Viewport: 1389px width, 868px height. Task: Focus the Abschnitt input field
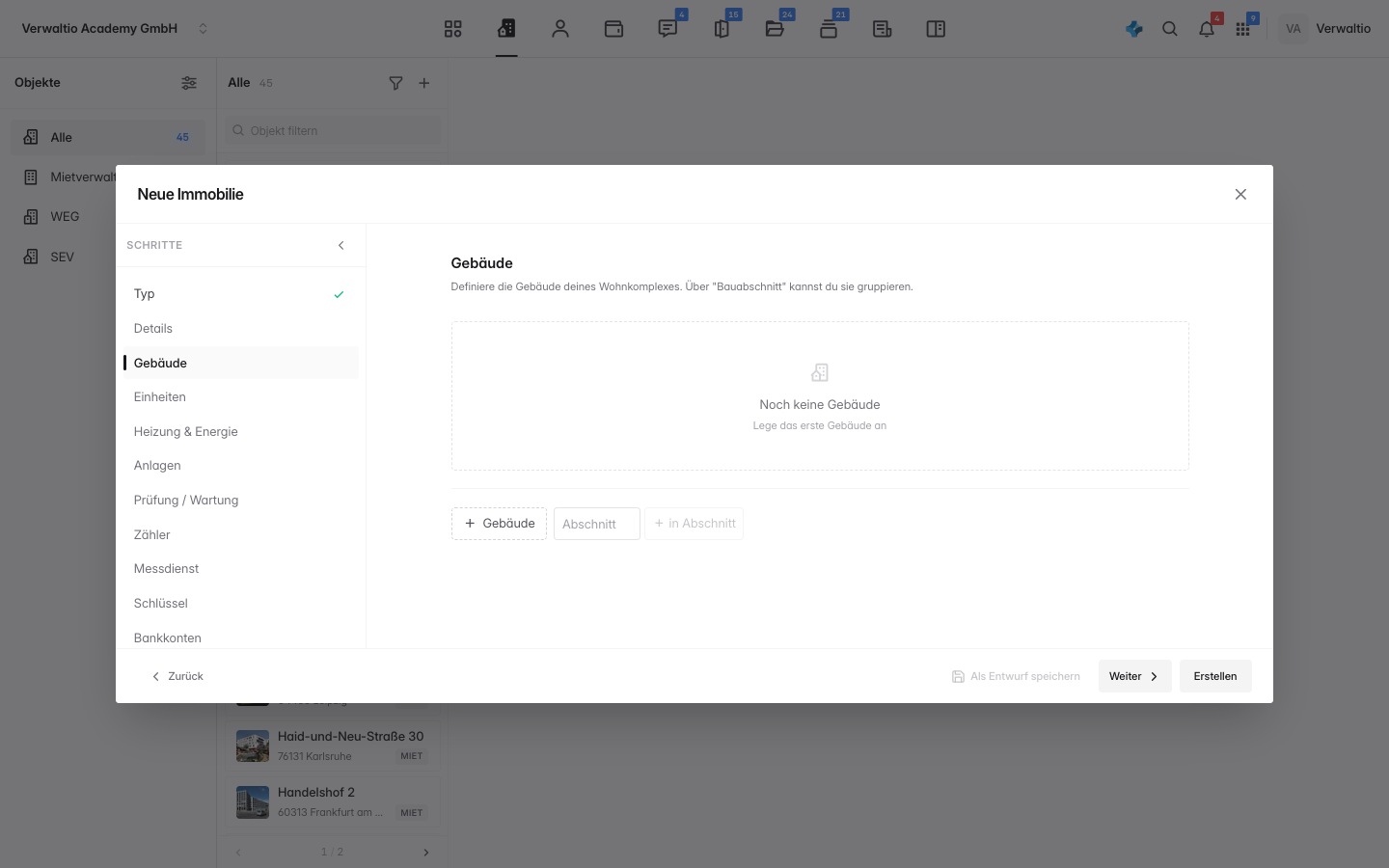pyautogui.click(x=597, y=524)
